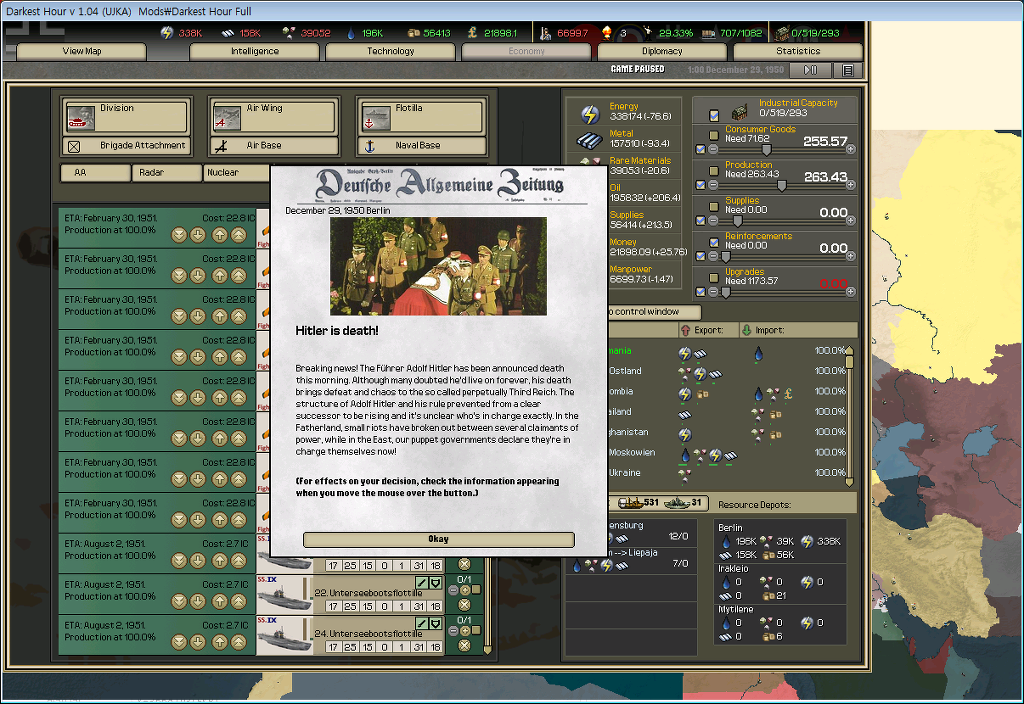This screenshot has width=1024, height=704.
Task: Open the menu icon next to pause
Action: click(x=847, y=70)
